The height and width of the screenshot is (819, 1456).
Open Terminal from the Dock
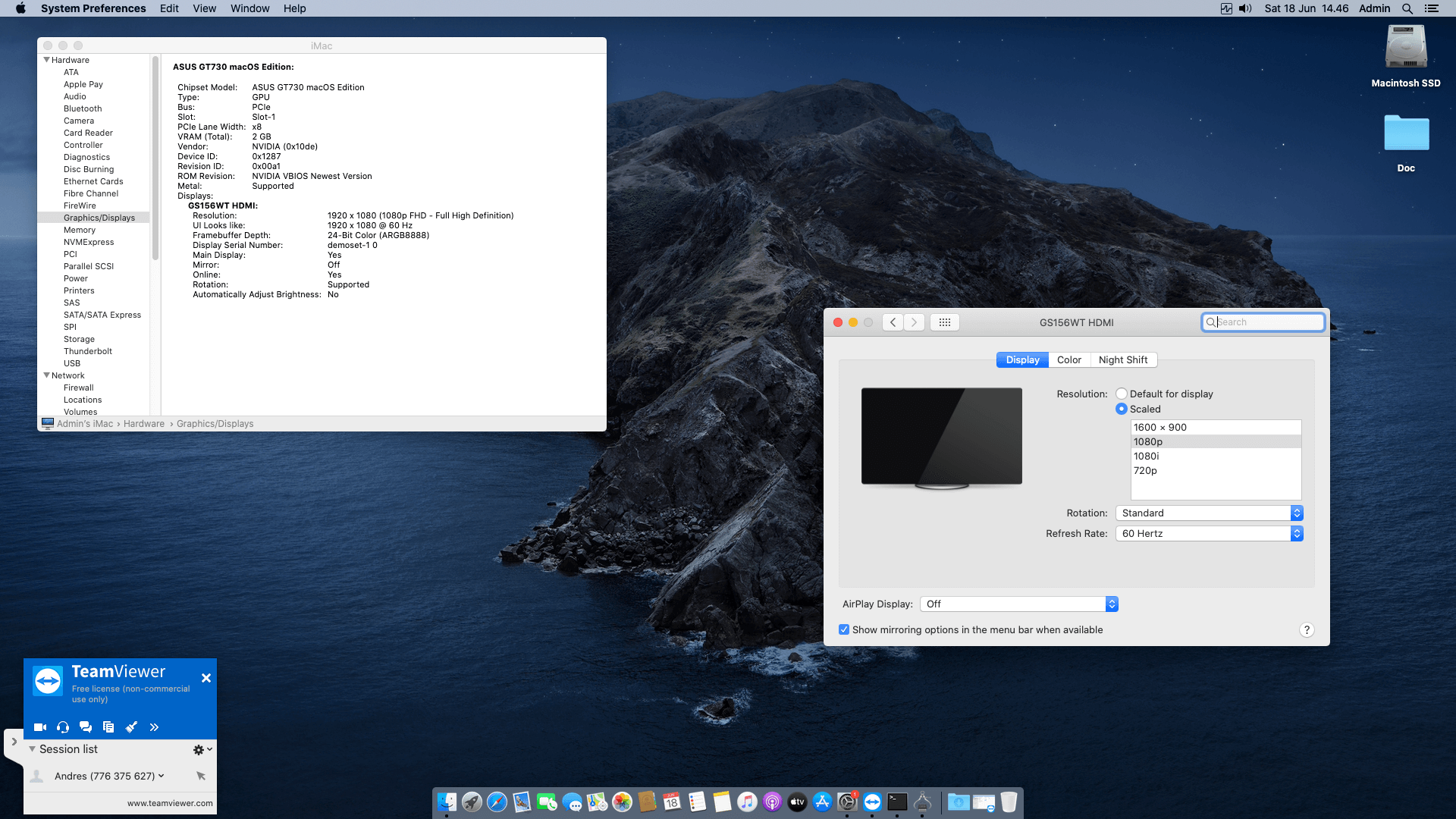point(897,801)
